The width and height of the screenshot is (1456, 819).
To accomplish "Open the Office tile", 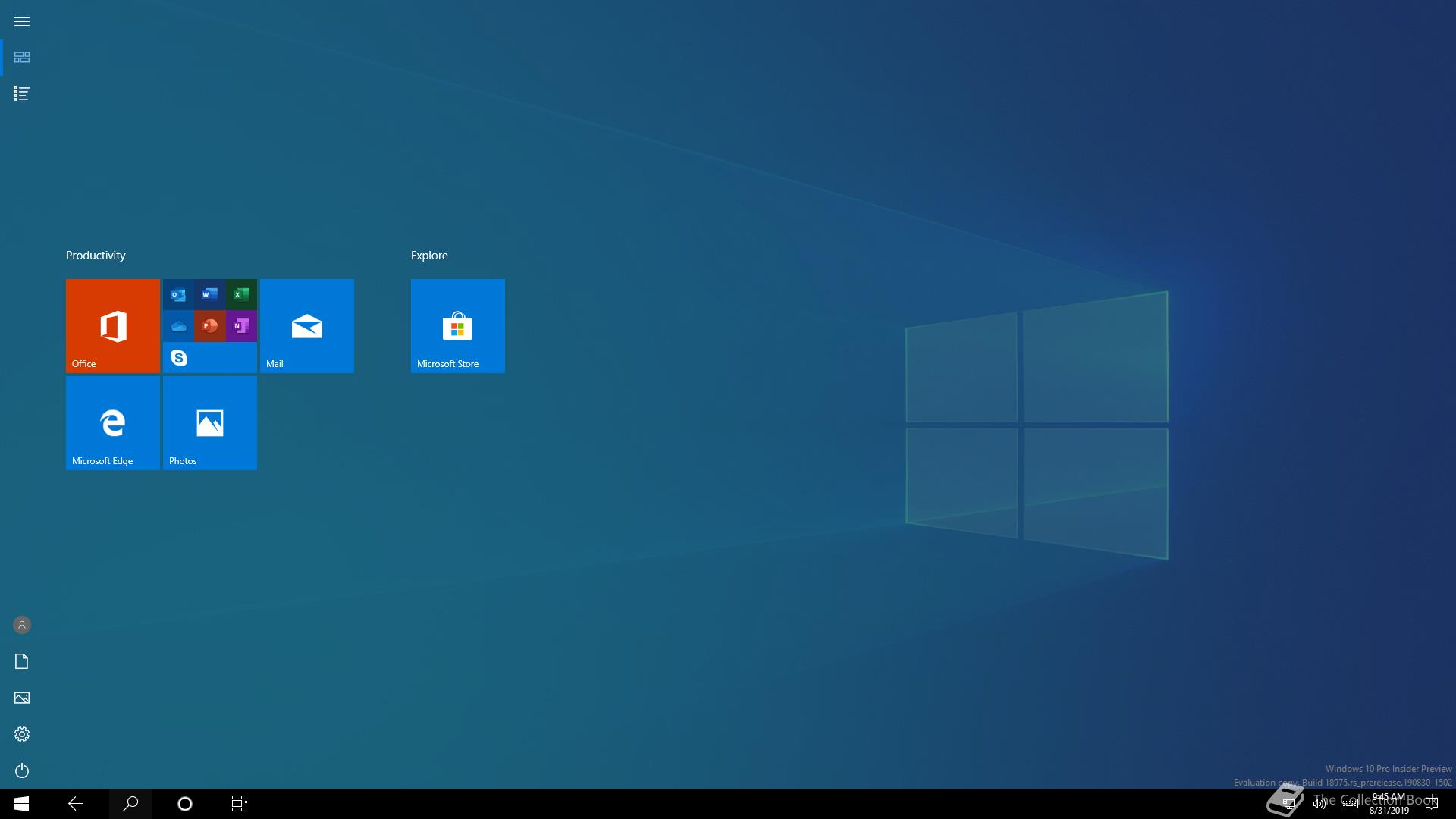I will coord(112,325).
